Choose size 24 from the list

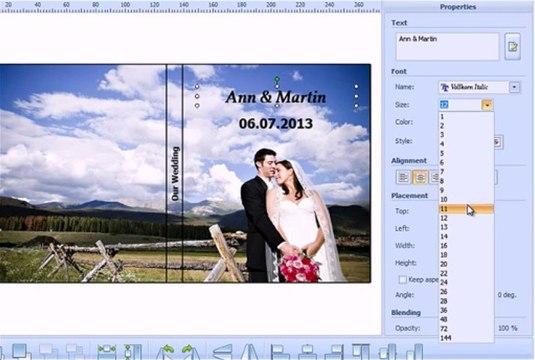466,282
